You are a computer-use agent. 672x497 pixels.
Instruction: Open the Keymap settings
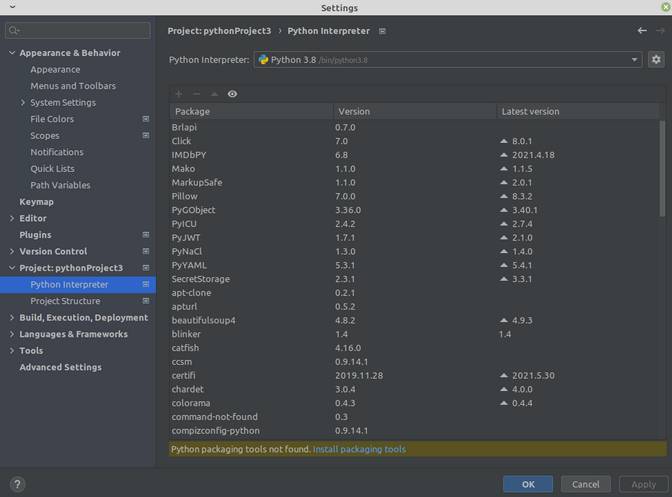click(36, 202)
